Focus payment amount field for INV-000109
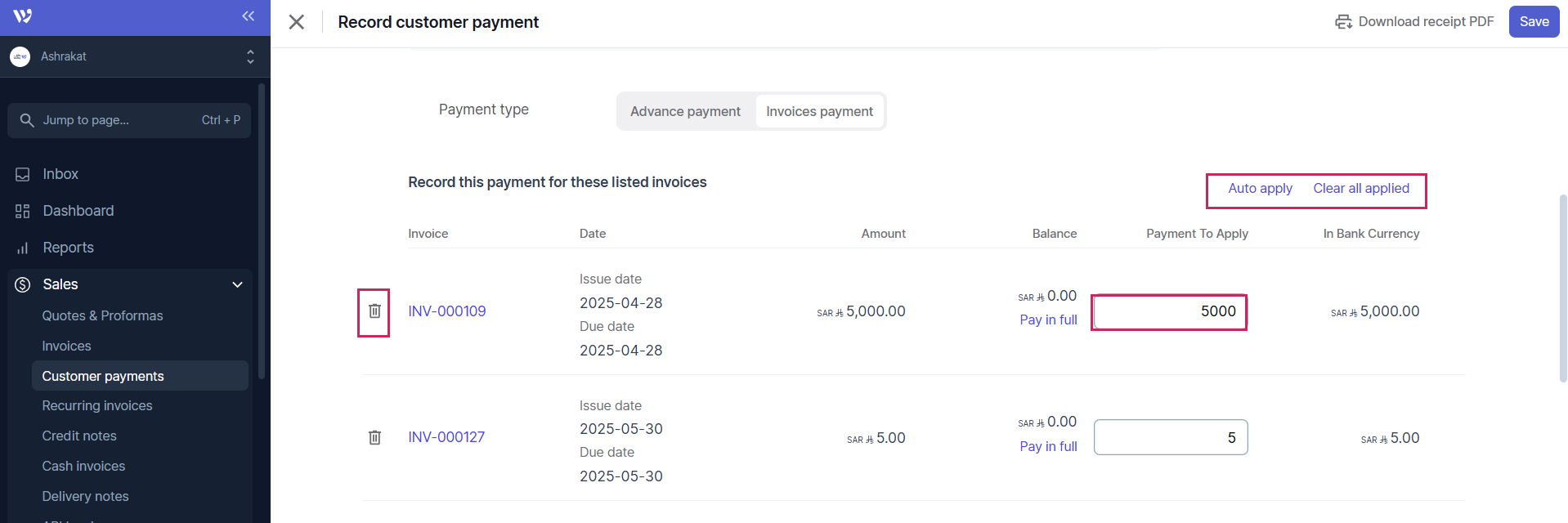This screenshot has height=523, width=1568. pyautogui.click(x=1169, y=312)
